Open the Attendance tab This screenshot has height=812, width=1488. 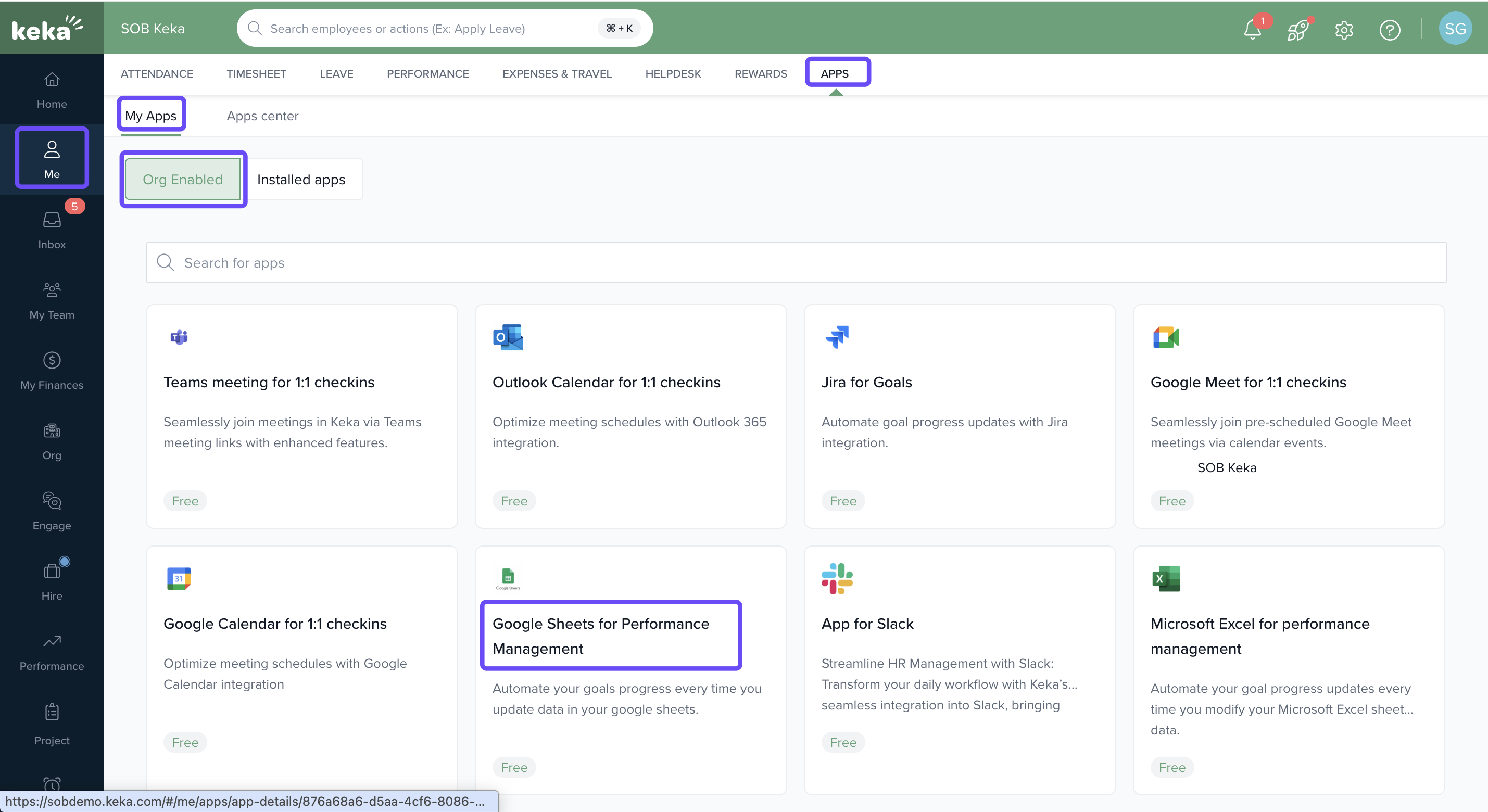point(157,74)
